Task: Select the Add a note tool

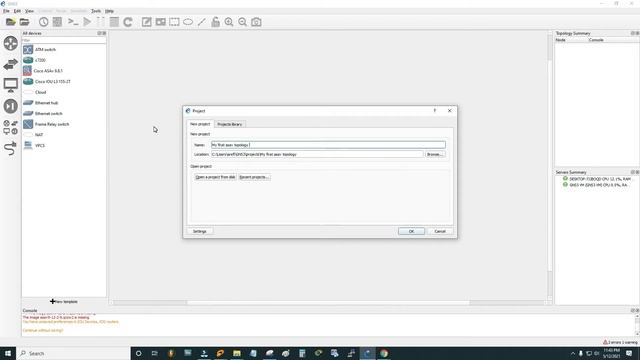Action: (x=146, y=22)
